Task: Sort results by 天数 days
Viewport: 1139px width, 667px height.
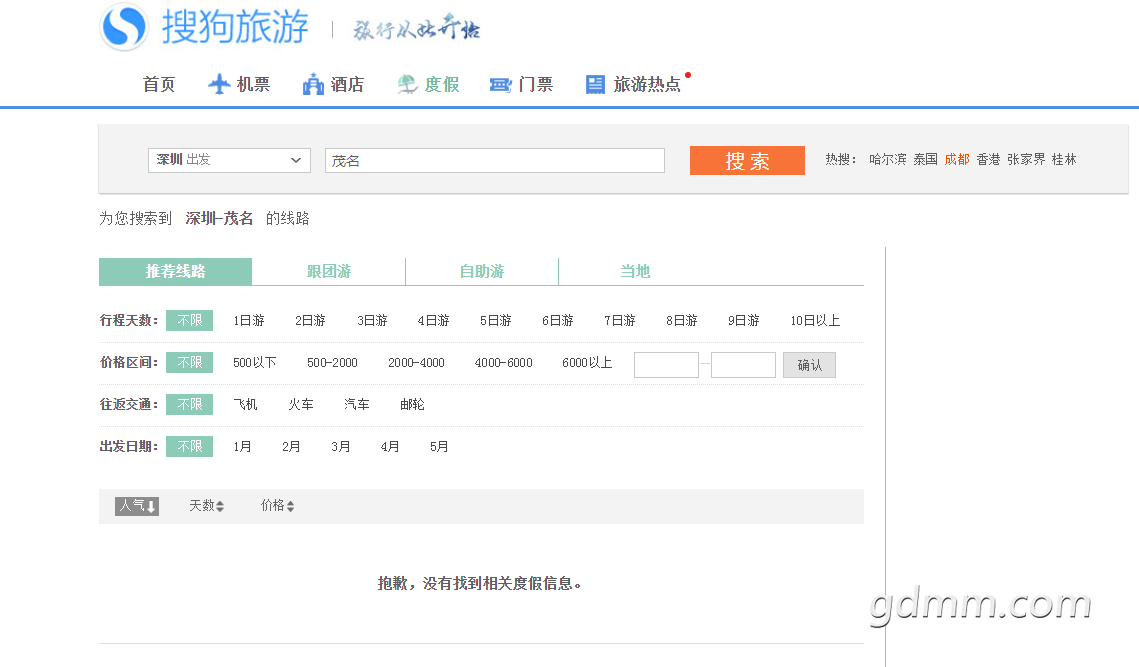Action: point(206,506)
